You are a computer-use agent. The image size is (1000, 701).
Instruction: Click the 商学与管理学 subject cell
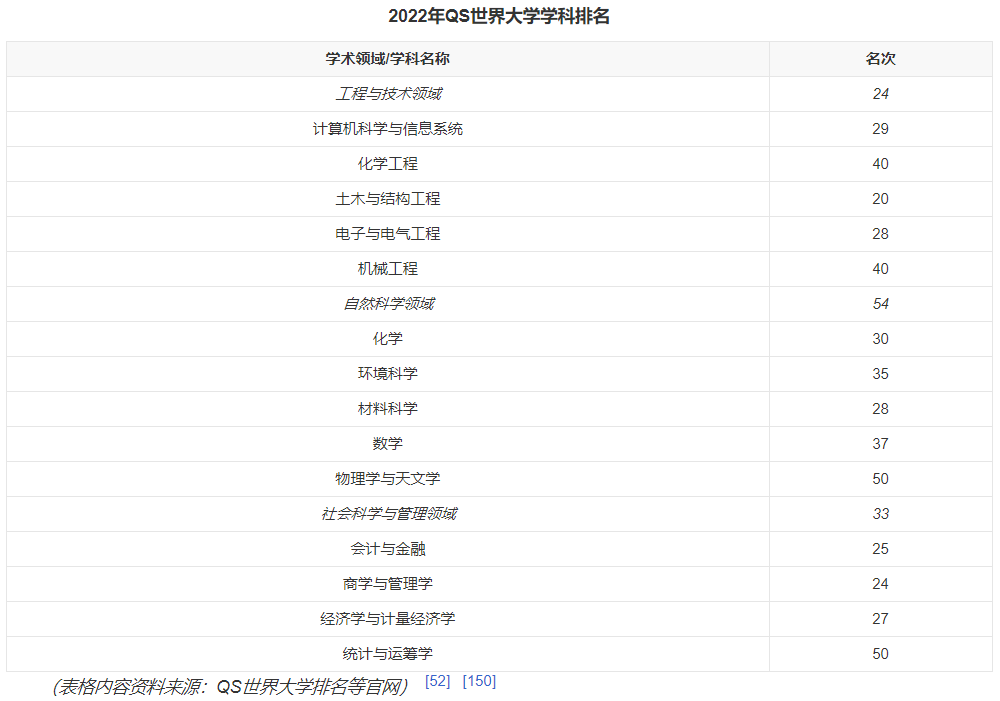coord(388,584)
